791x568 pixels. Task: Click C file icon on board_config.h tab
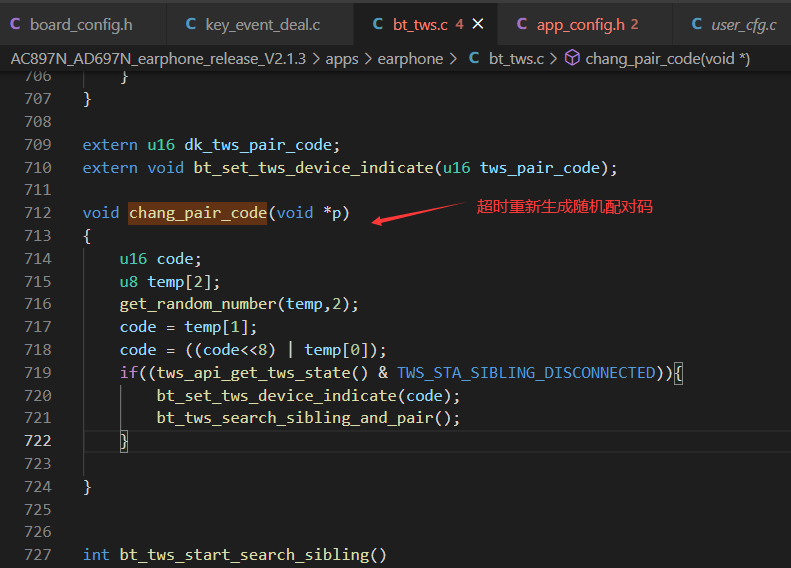tap(15, 24)
